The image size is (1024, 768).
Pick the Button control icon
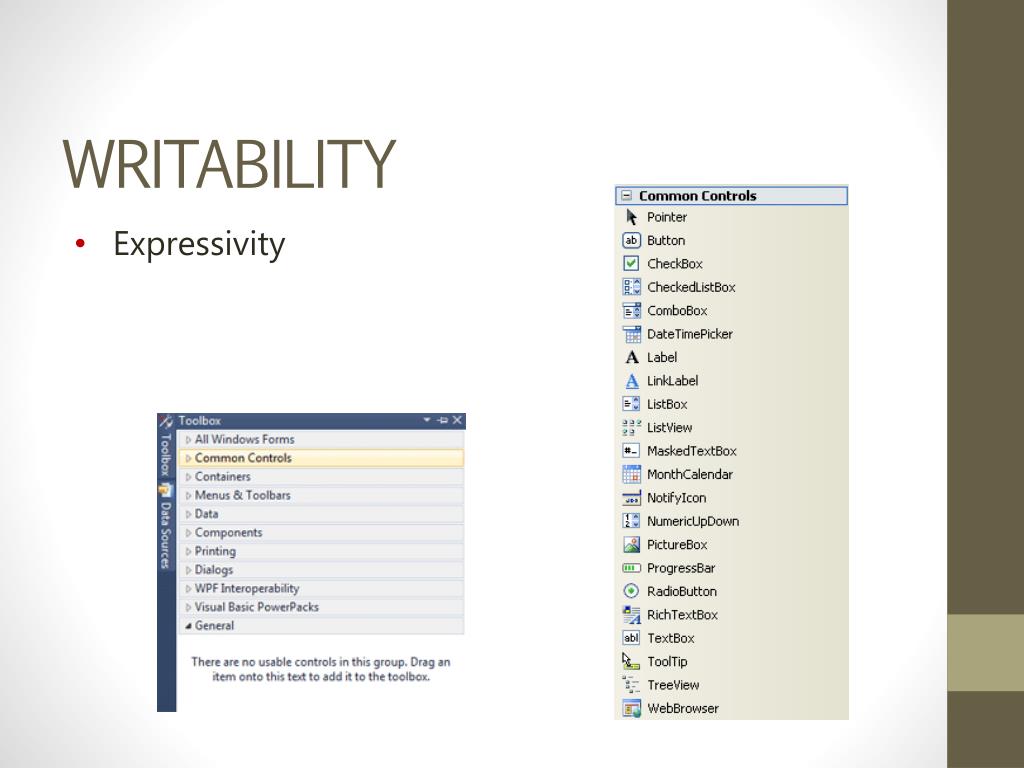pos(631,240)
